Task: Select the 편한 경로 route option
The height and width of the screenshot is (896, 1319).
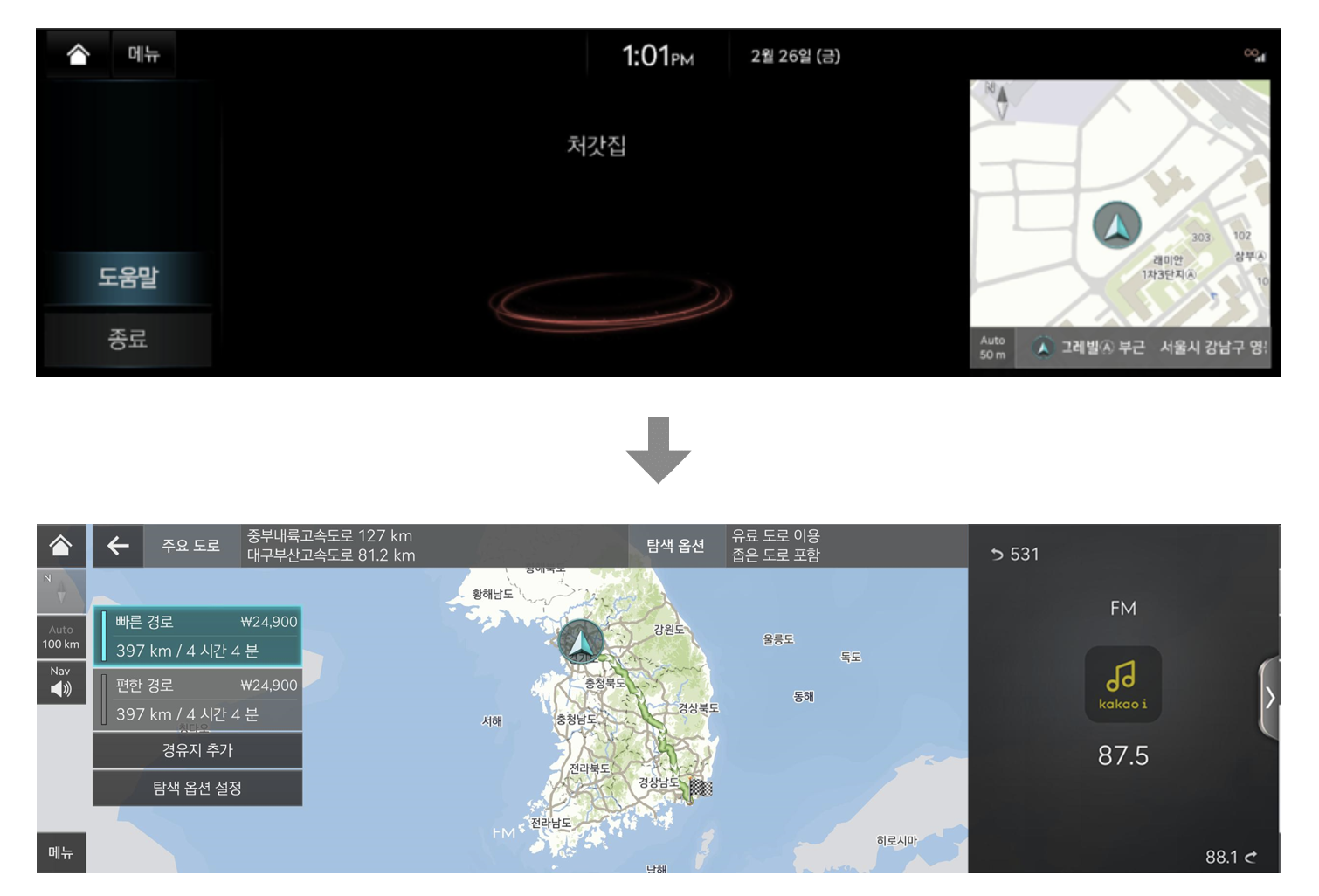Action: point(197,700)
